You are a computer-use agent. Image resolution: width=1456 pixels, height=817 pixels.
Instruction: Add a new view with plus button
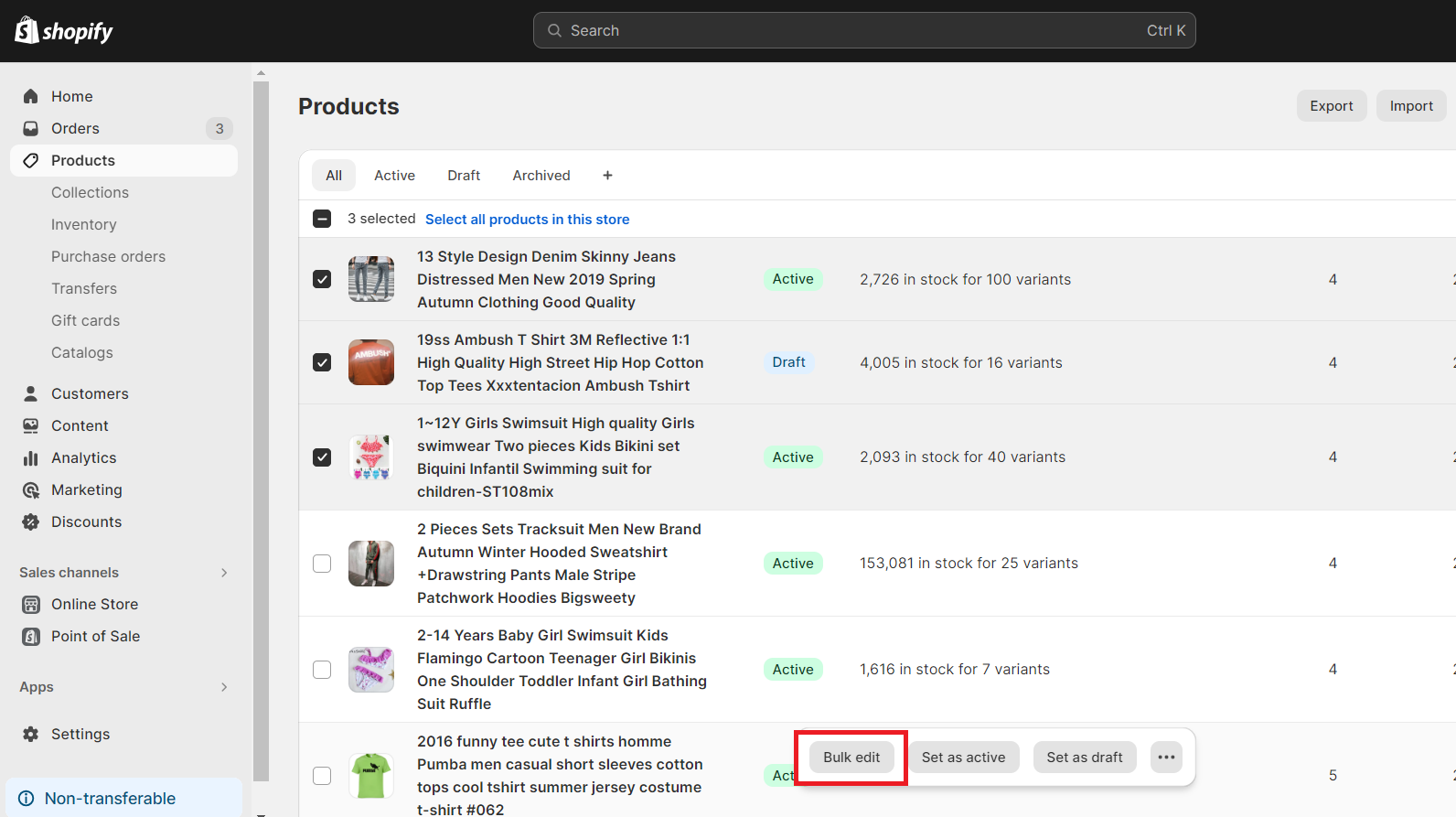pyautogui.click(x=607, y=175)
